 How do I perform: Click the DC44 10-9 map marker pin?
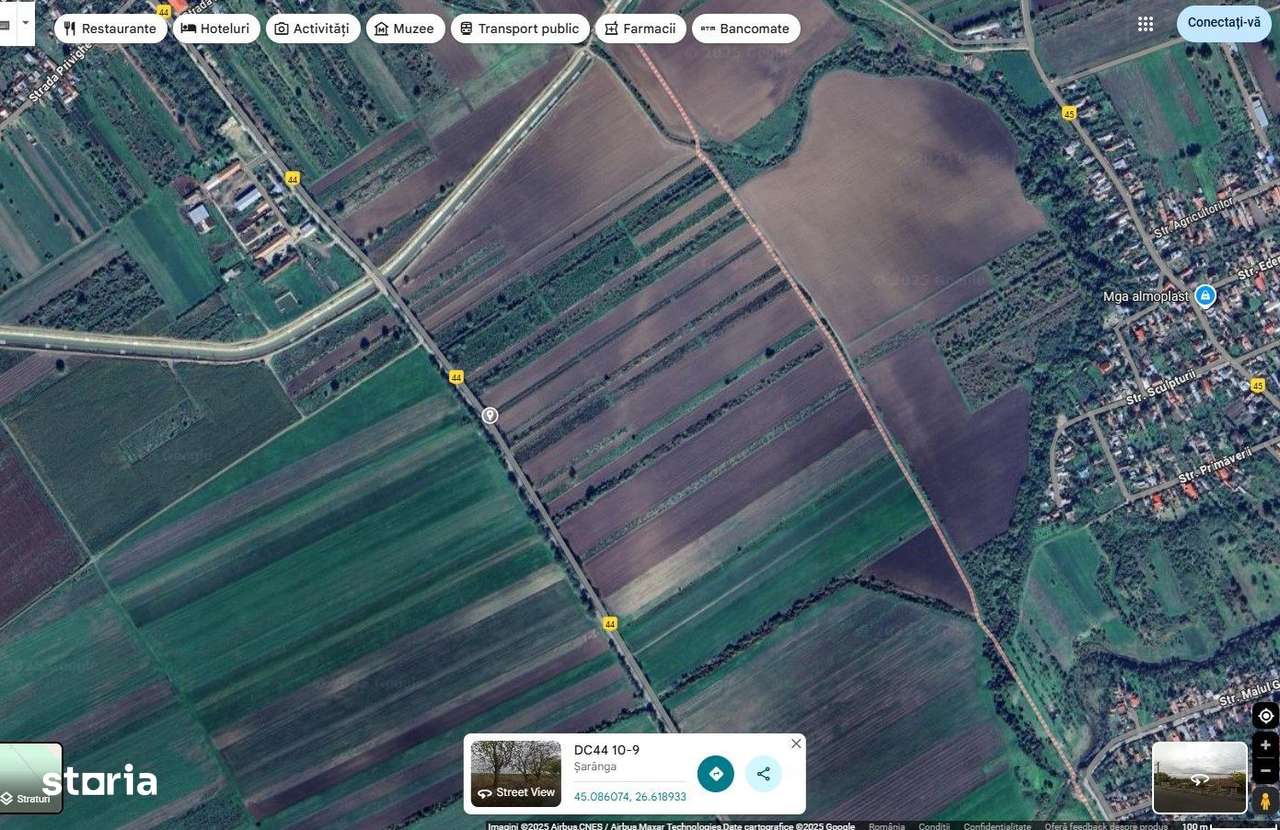pyautogui.click(x=489, y=413)
